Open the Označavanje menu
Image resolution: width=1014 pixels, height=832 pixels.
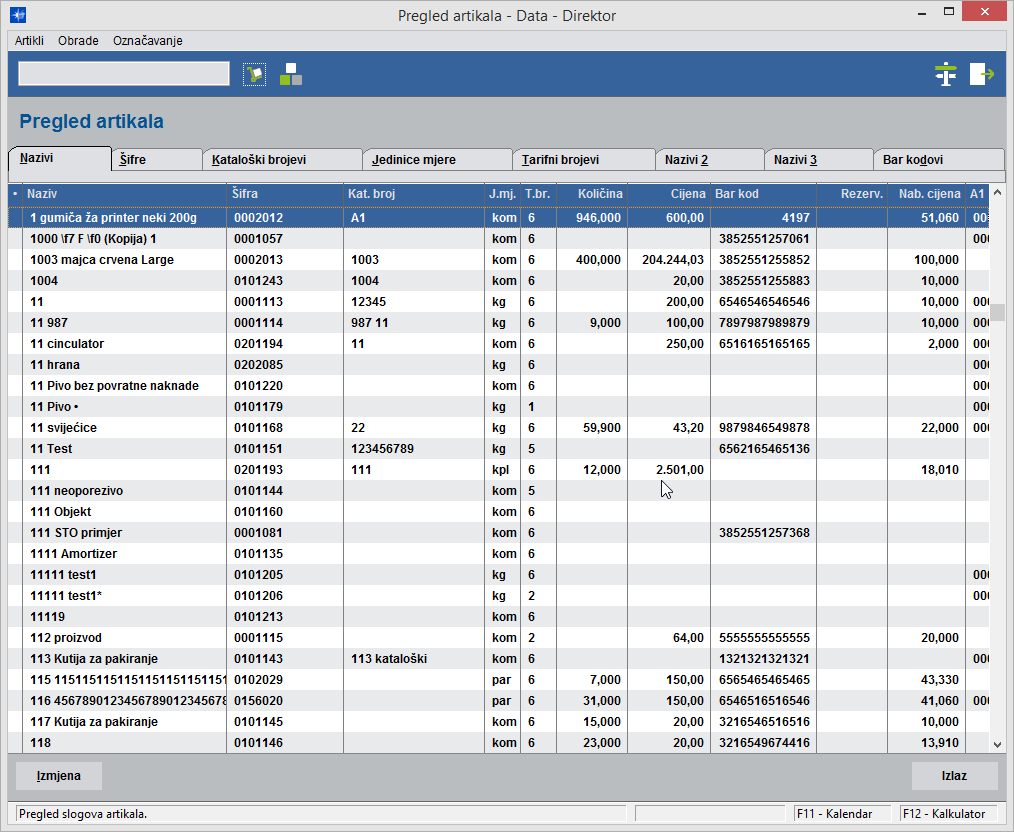click(147, 41)
